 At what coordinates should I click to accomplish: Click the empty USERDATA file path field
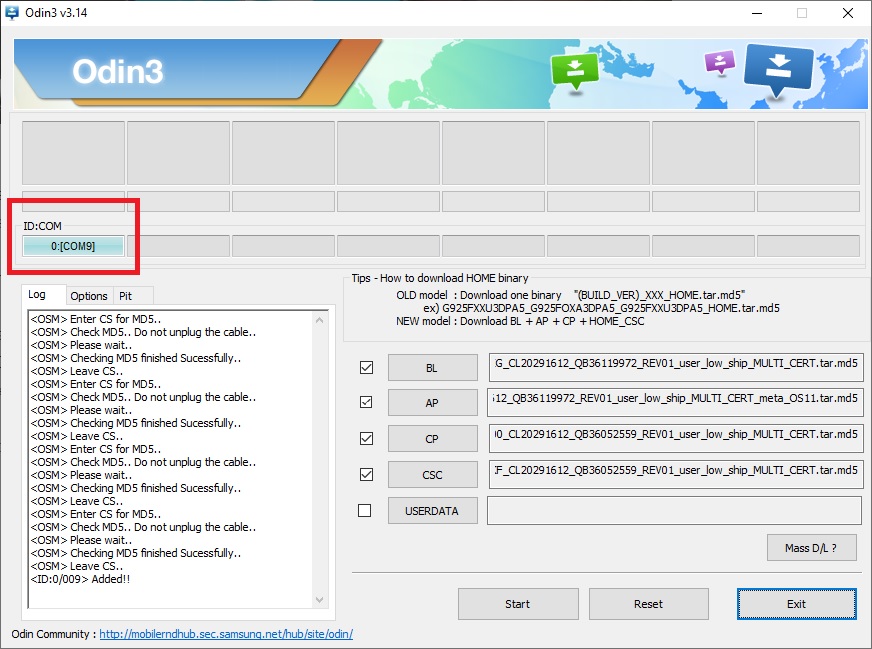pyautogui.click(x=674, y=510)
